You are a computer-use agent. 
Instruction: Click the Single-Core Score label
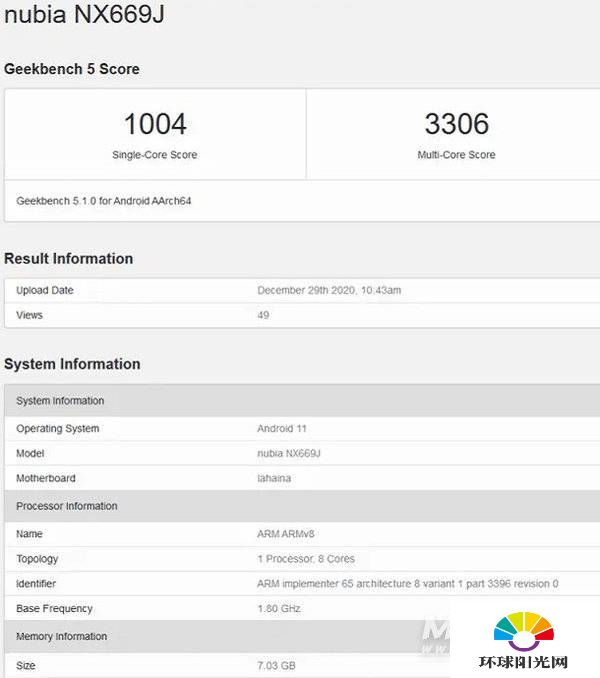coord(155,155)
